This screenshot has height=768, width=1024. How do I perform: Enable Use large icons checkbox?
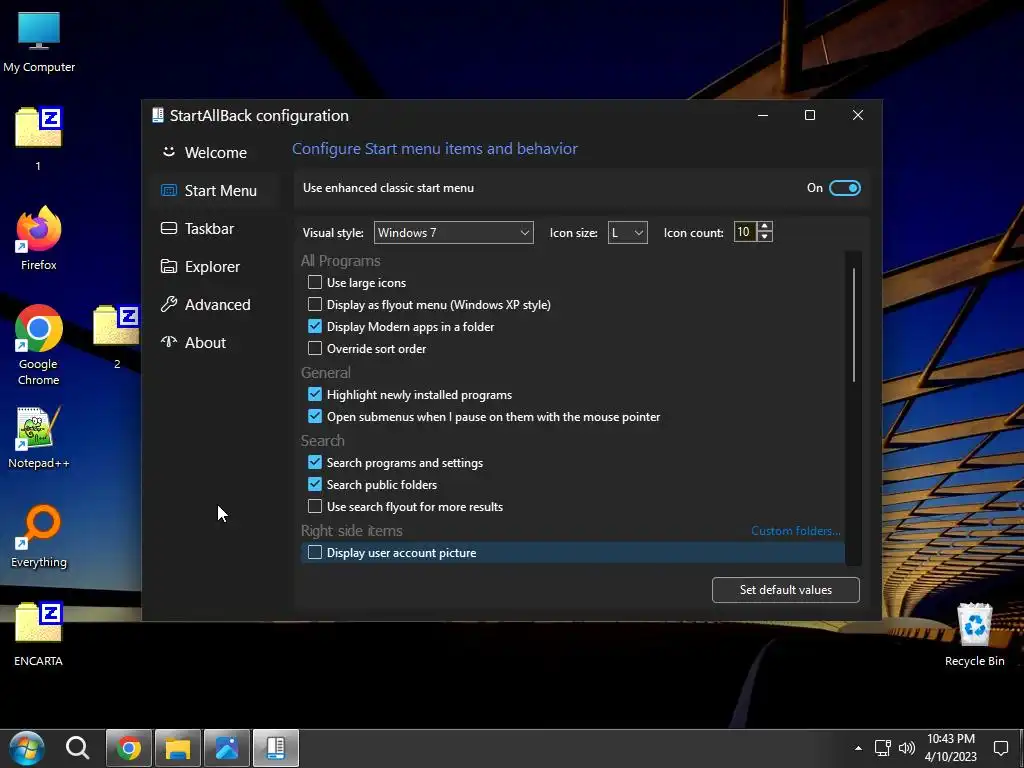(315, 282)
